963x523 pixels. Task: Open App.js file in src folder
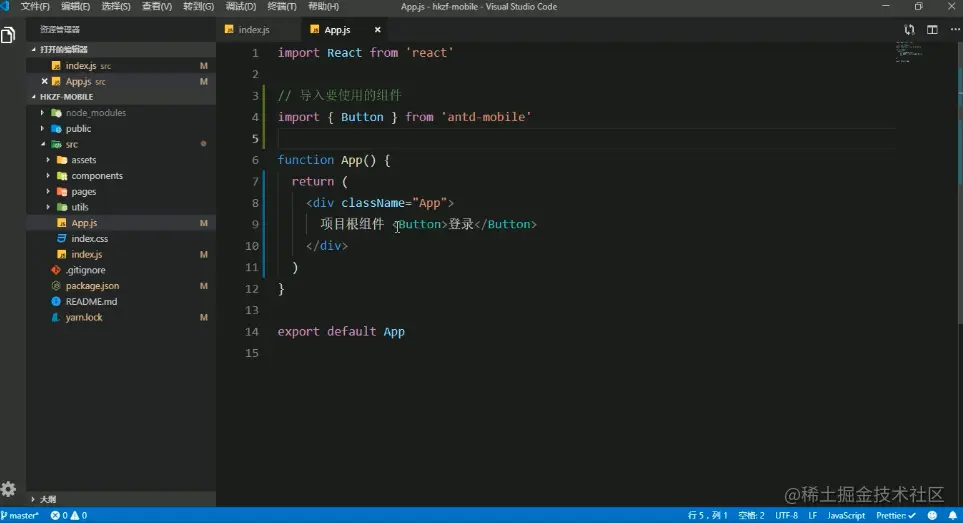121,223
